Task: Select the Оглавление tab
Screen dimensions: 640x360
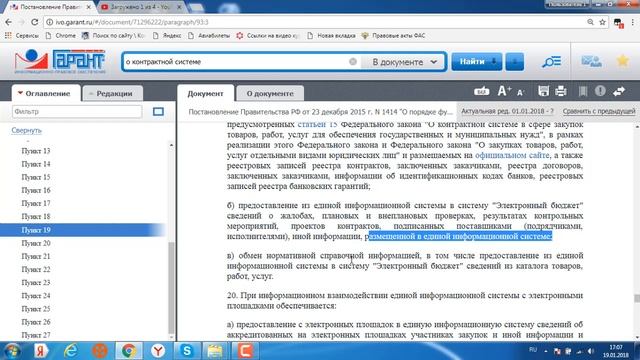Action: coord(46,93)
